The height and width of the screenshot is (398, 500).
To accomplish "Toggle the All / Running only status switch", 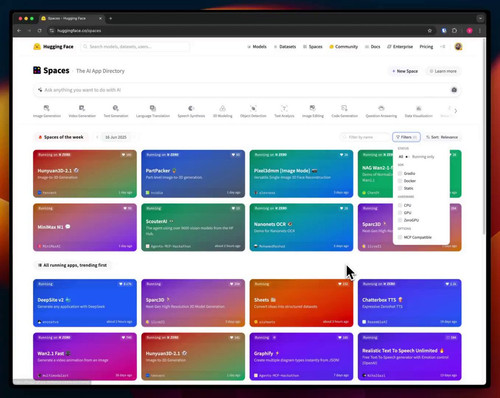I will click(407, 157).
